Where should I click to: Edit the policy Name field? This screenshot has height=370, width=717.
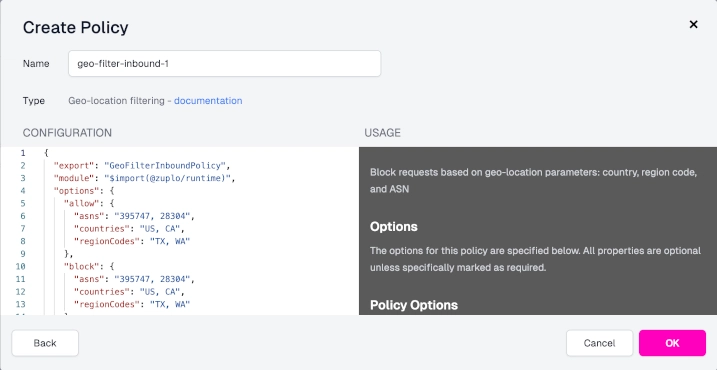pos(225,64)
